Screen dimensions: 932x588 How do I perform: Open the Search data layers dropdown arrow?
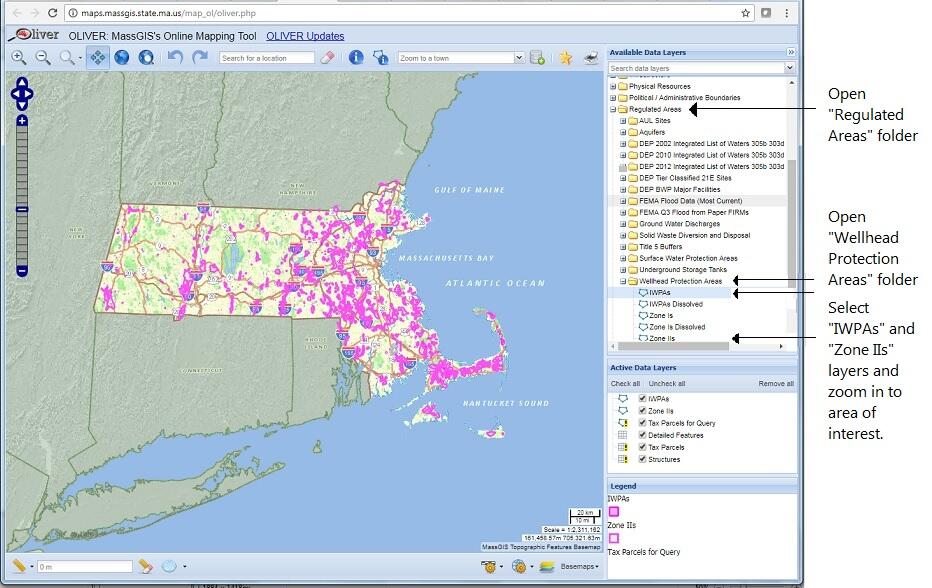click(789, 68)
